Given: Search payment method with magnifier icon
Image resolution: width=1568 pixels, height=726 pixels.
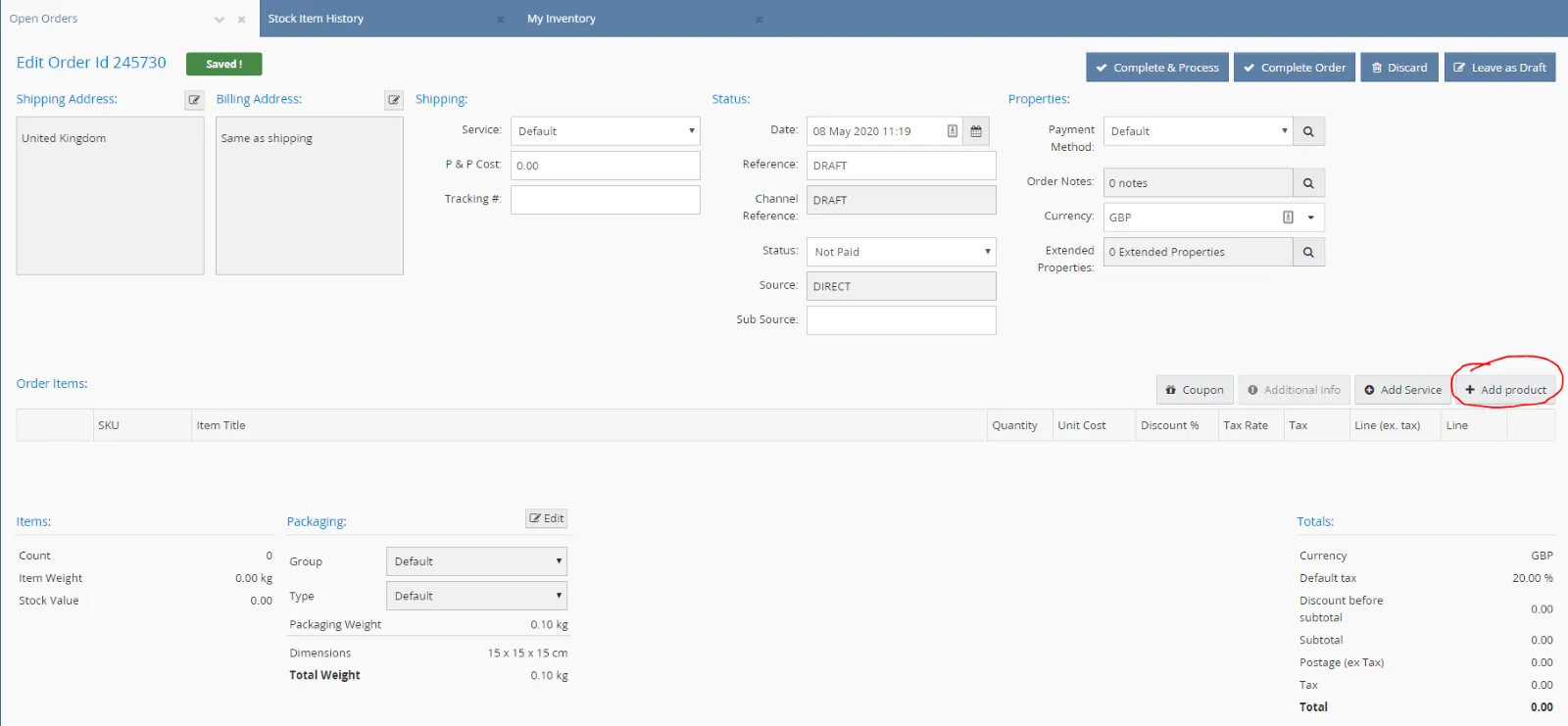Looking at the screenshot, I should coord(1308,131).
